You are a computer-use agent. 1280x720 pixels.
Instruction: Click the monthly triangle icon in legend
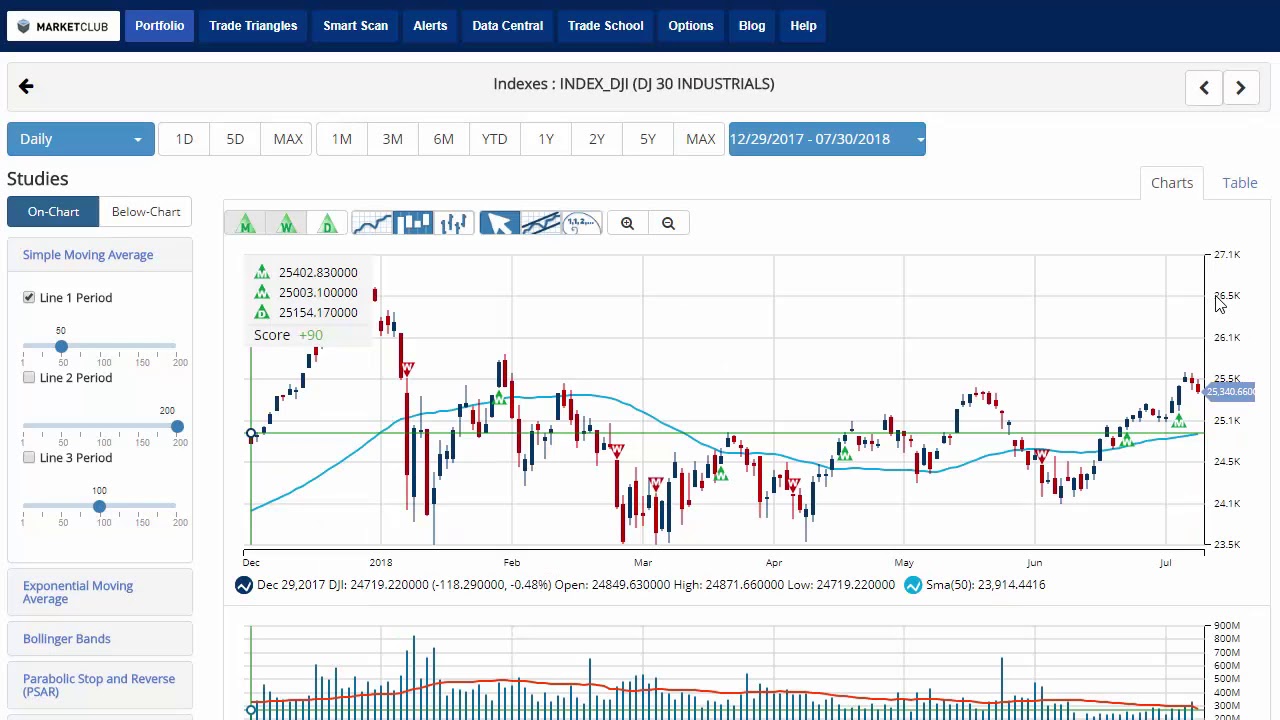[262, 272]
